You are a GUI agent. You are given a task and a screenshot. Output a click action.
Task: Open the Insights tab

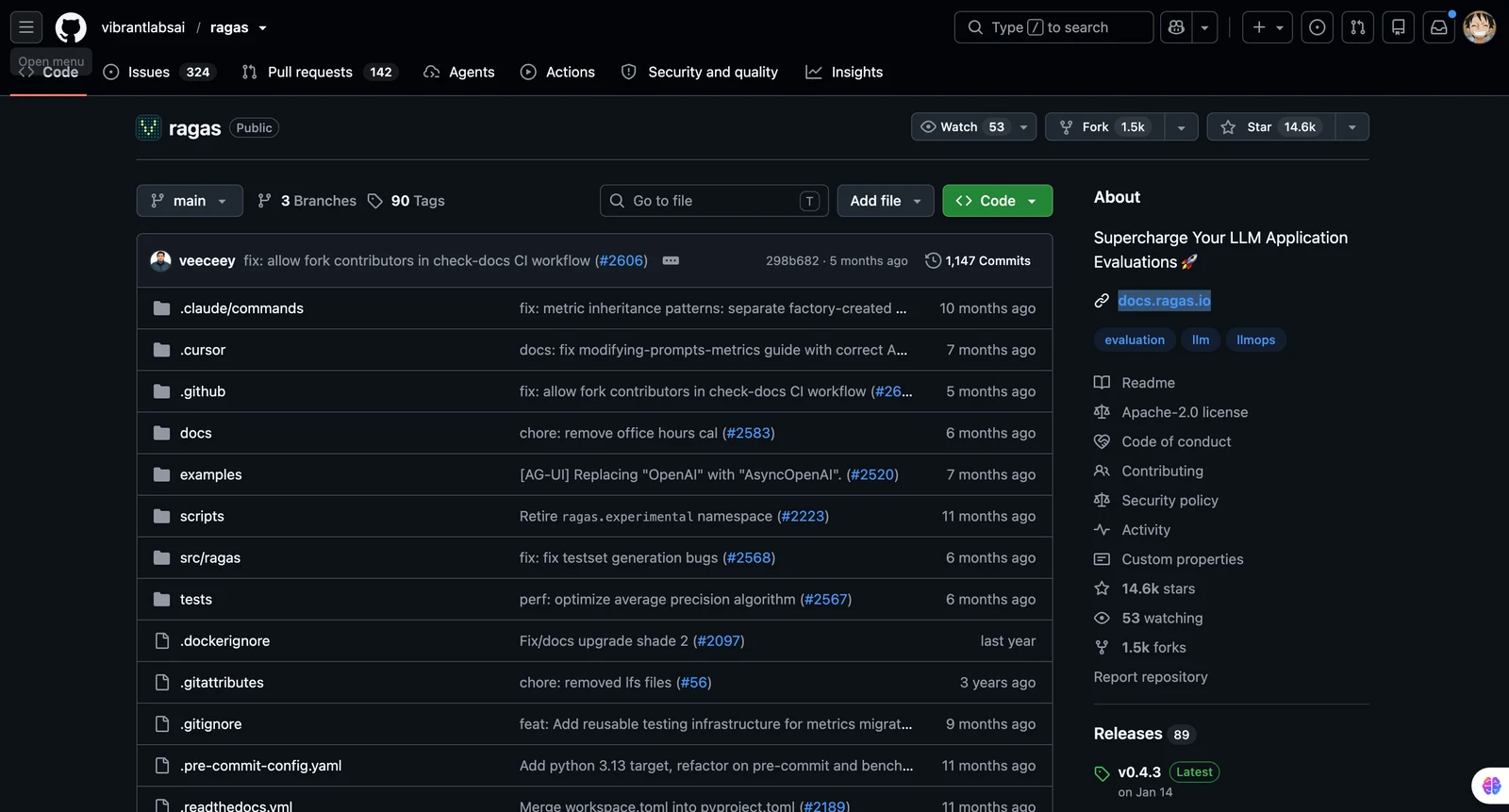click(x=844, y=72)
